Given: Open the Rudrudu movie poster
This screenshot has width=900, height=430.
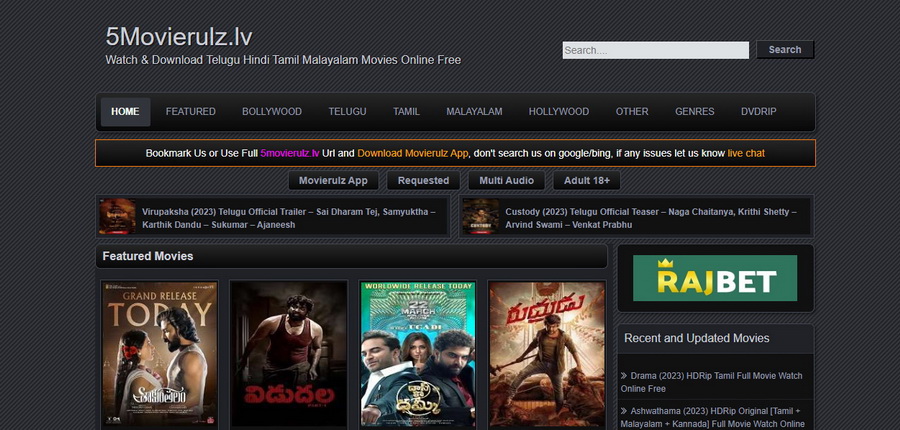Looking at the screenshot, I should [x=547, y=354].
